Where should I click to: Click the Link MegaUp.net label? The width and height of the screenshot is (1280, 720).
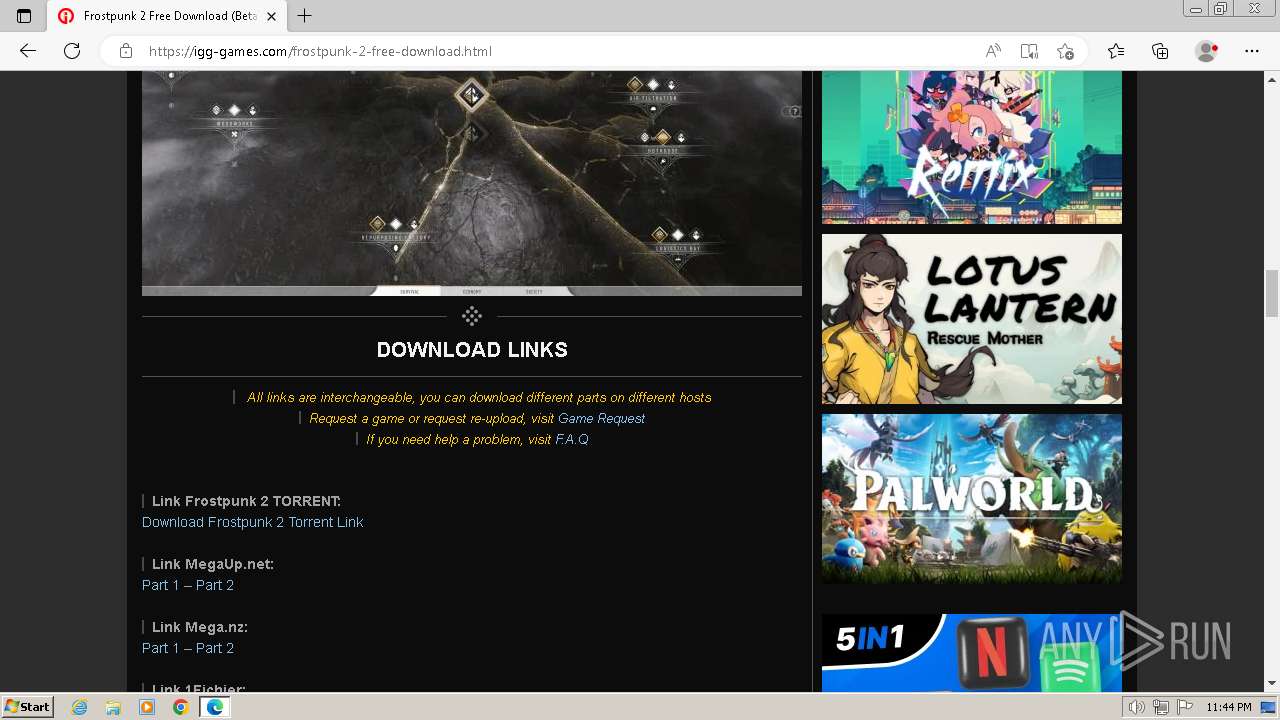pyautogui.click(x=213, y=564)
